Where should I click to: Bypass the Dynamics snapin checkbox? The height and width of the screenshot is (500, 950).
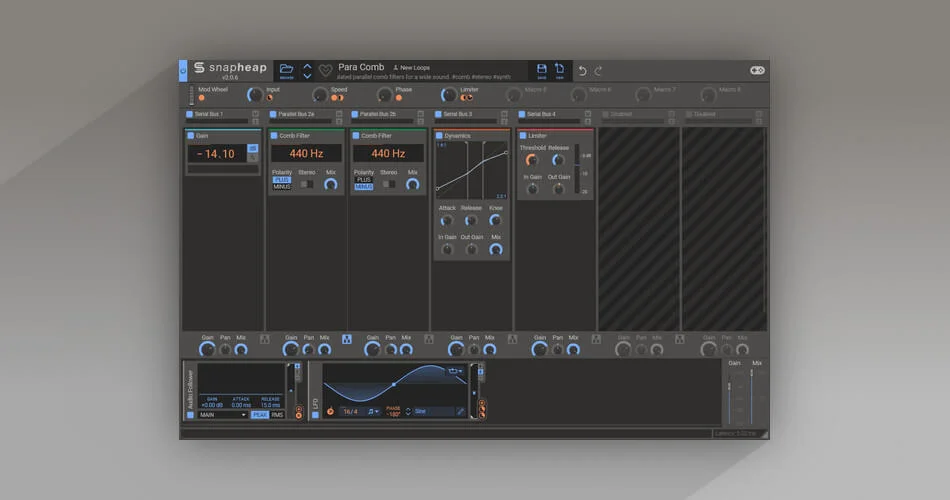439,136
